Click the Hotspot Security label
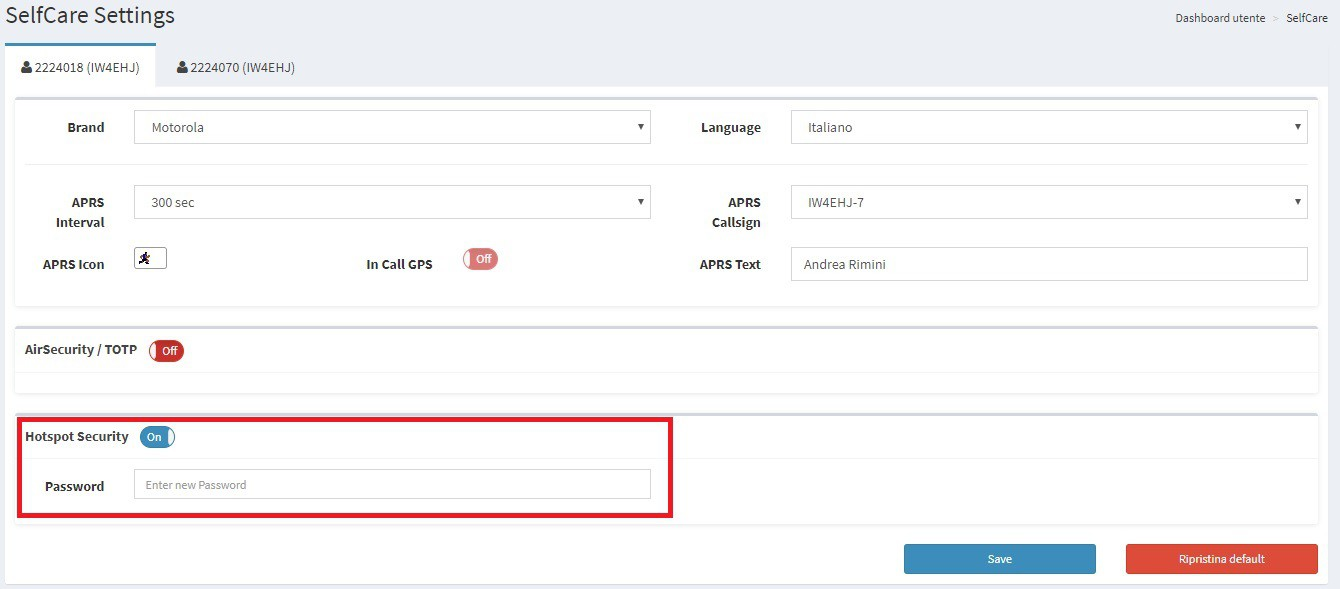 pyautogui.click(x=77, y=436)
